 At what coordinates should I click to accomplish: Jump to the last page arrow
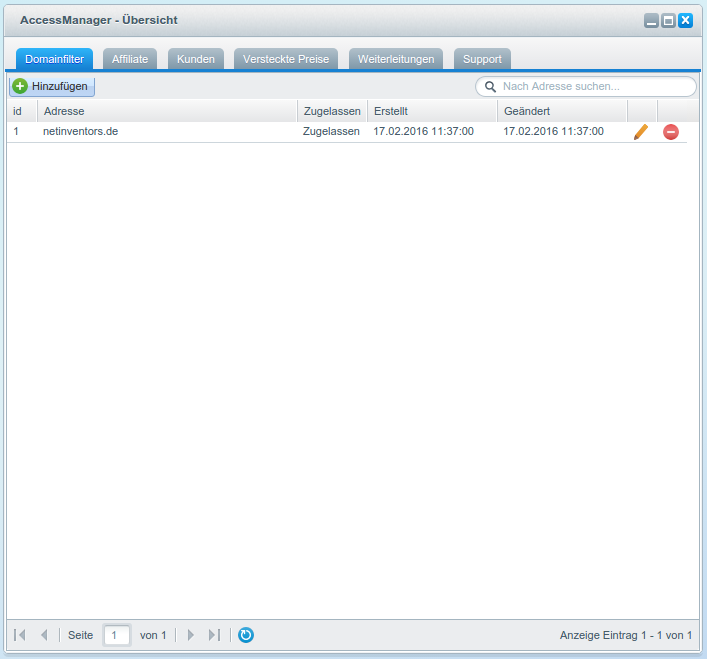click(x=214, y=635)
